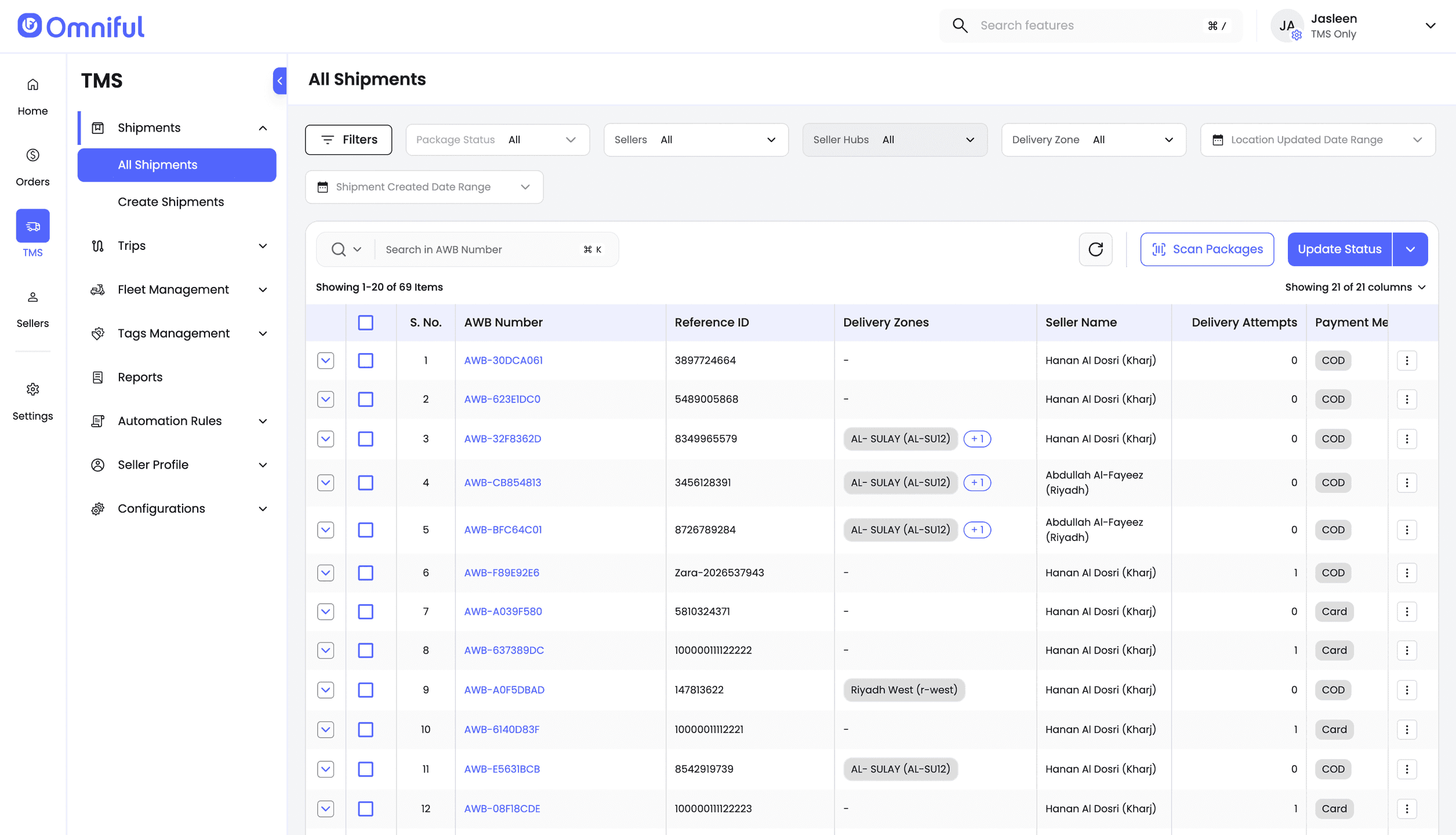Open Sellers from the left rail
This screenshot has width=1456, height=835.
[x=32, y=308]
